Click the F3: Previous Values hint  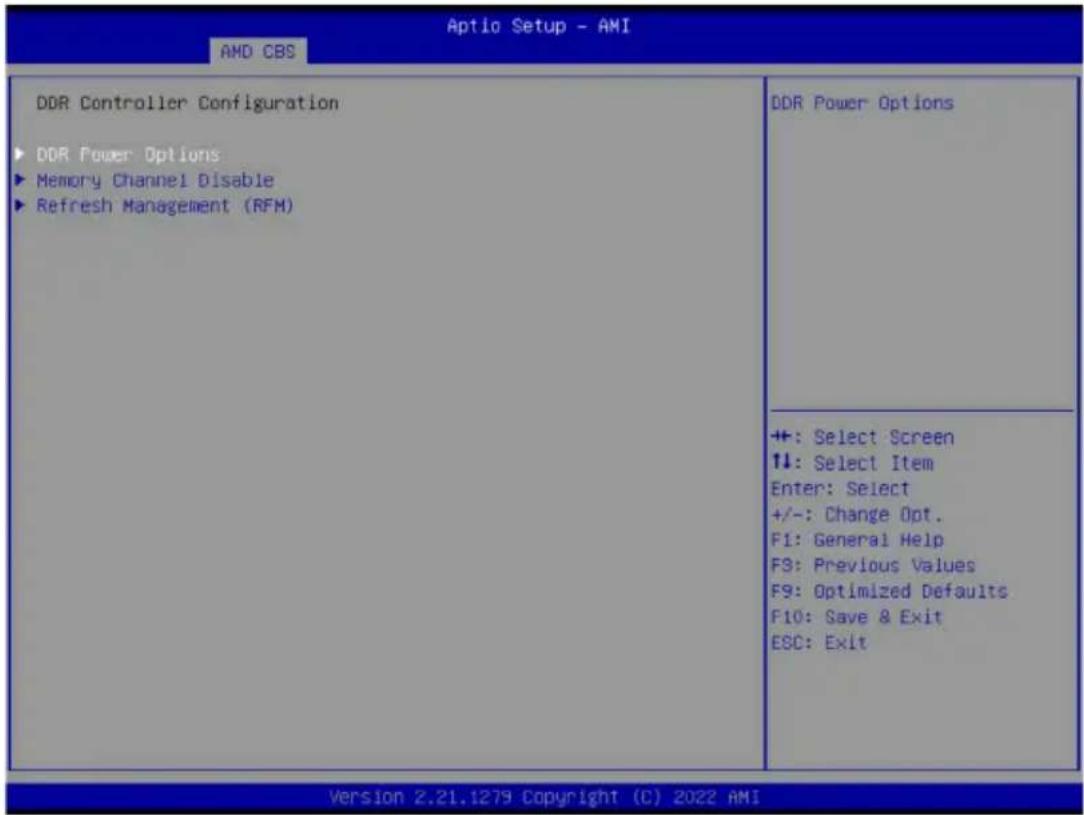tap(872, 565)
